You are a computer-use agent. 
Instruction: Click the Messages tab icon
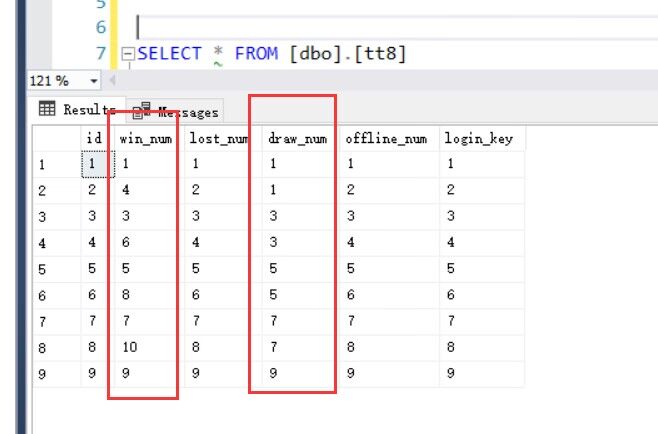coord(141,111)
